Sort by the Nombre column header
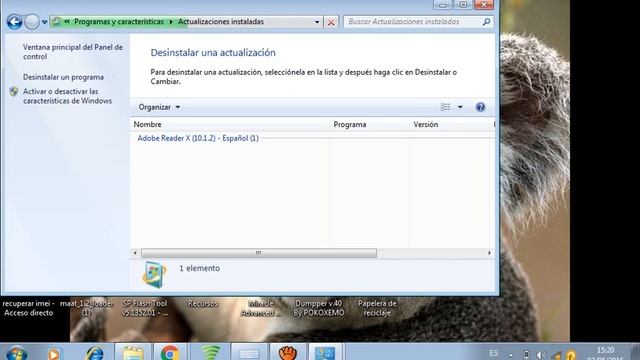Viewport: 640px width, 360px height. 230,124
